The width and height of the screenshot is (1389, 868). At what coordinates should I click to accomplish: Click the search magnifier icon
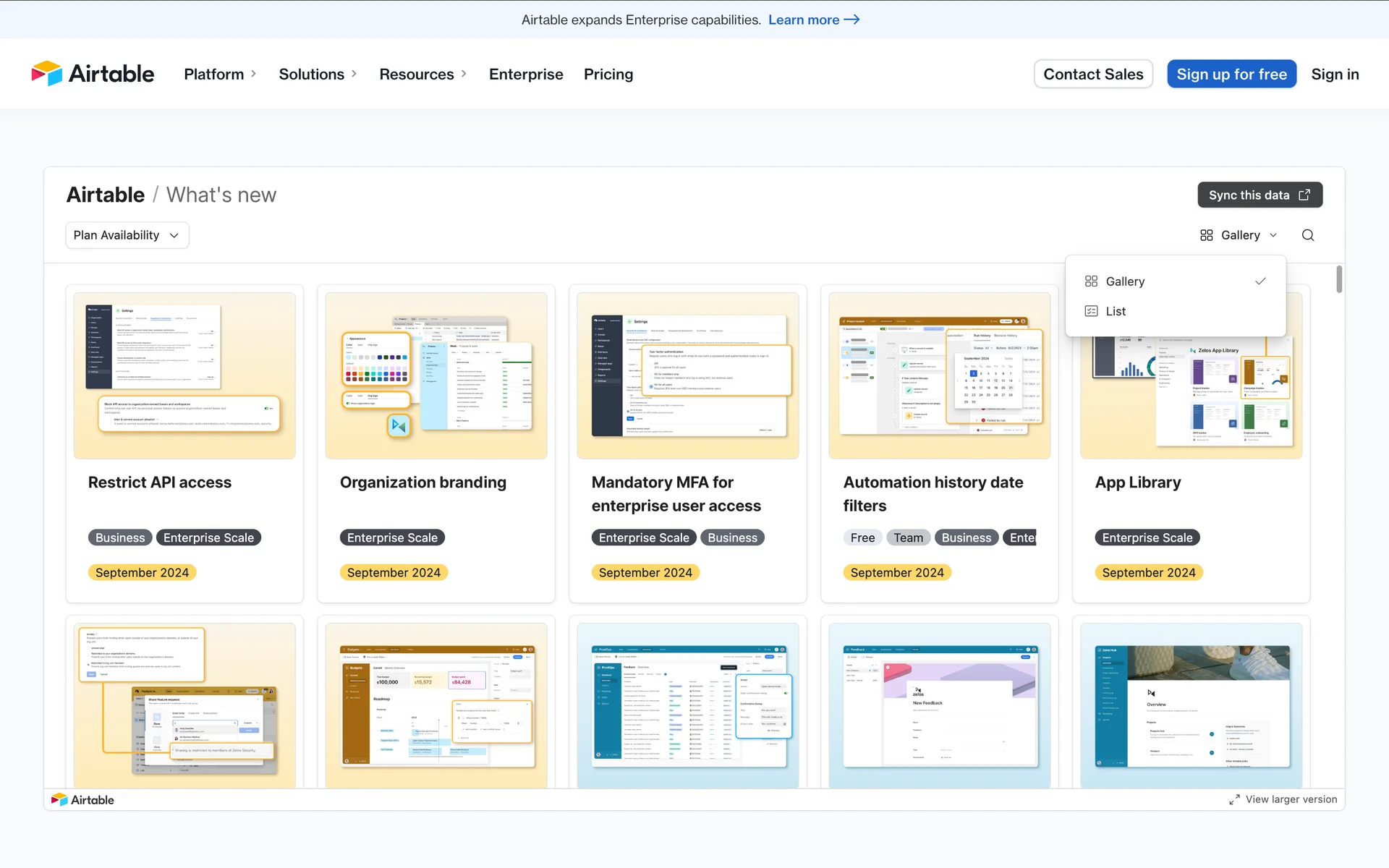tap(1308, 235)
